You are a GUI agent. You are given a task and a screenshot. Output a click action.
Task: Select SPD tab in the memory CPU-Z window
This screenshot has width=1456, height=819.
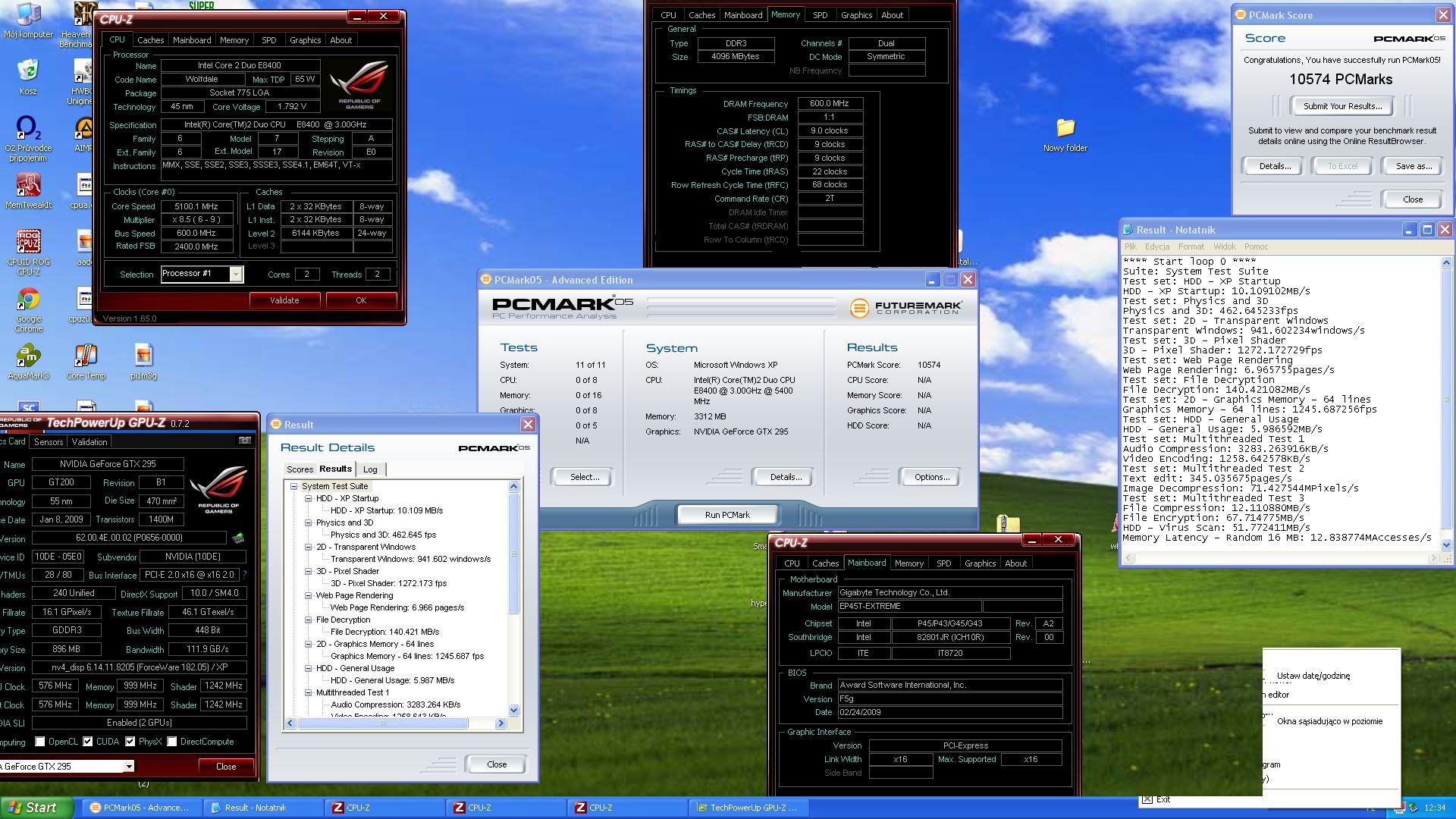820,15
